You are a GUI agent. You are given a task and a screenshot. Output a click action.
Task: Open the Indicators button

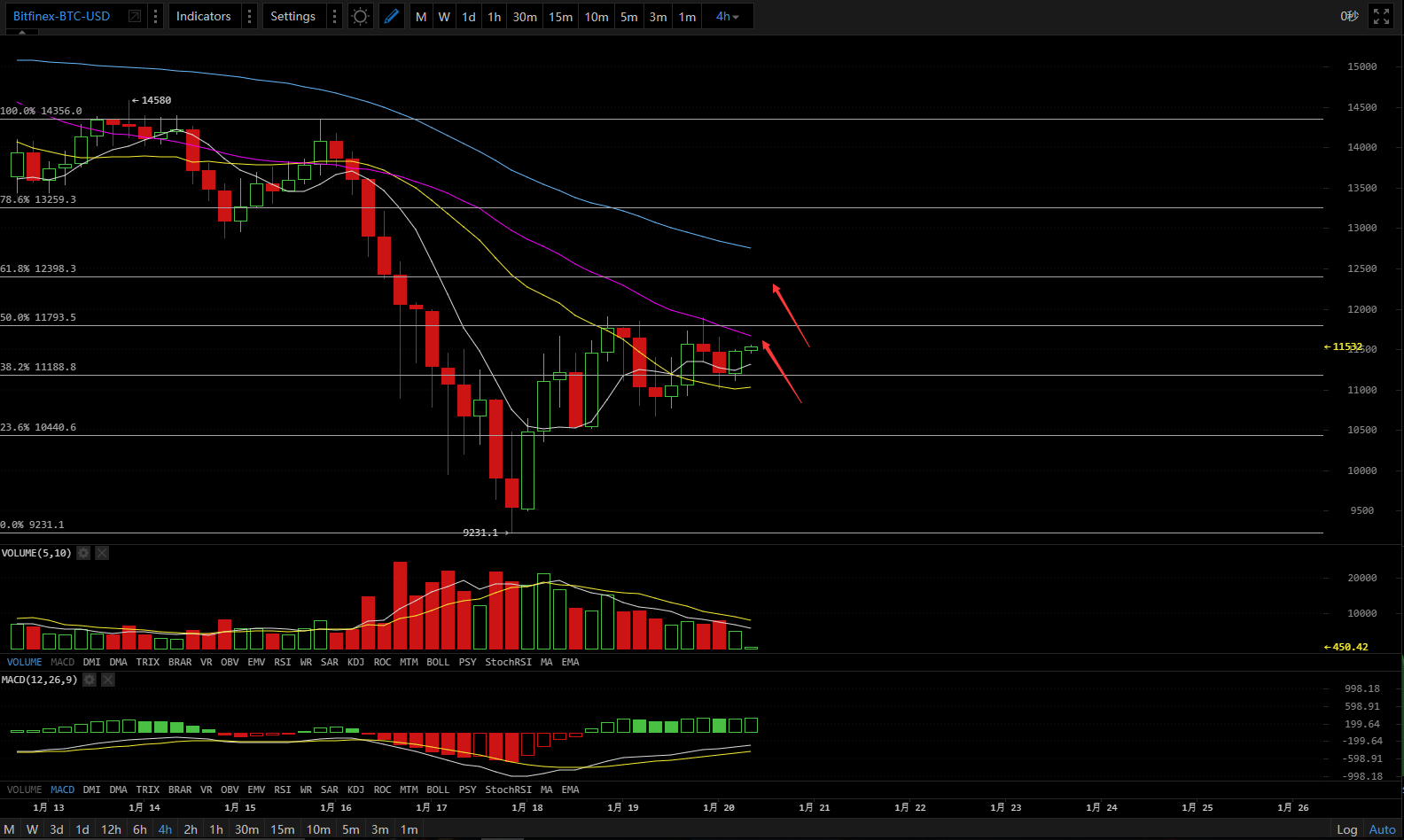point(203,17)
